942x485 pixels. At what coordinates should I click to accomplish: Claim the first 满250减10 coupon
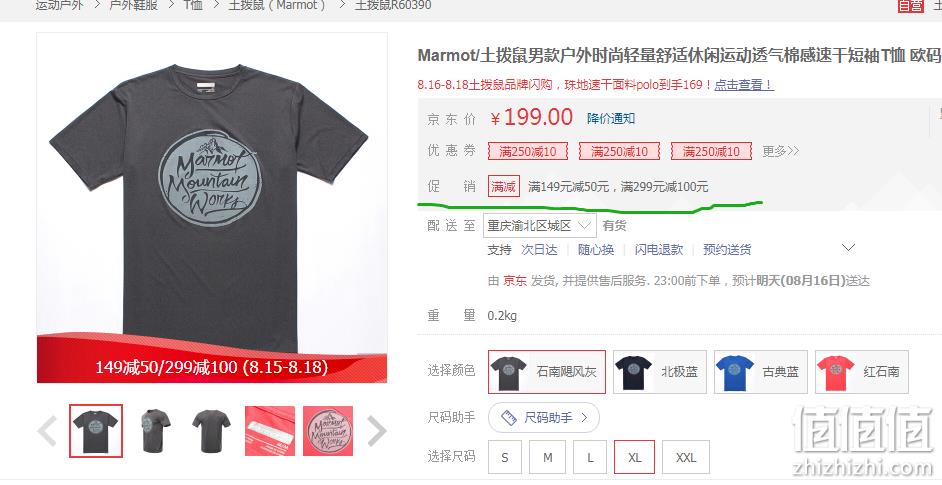[528, 151]
